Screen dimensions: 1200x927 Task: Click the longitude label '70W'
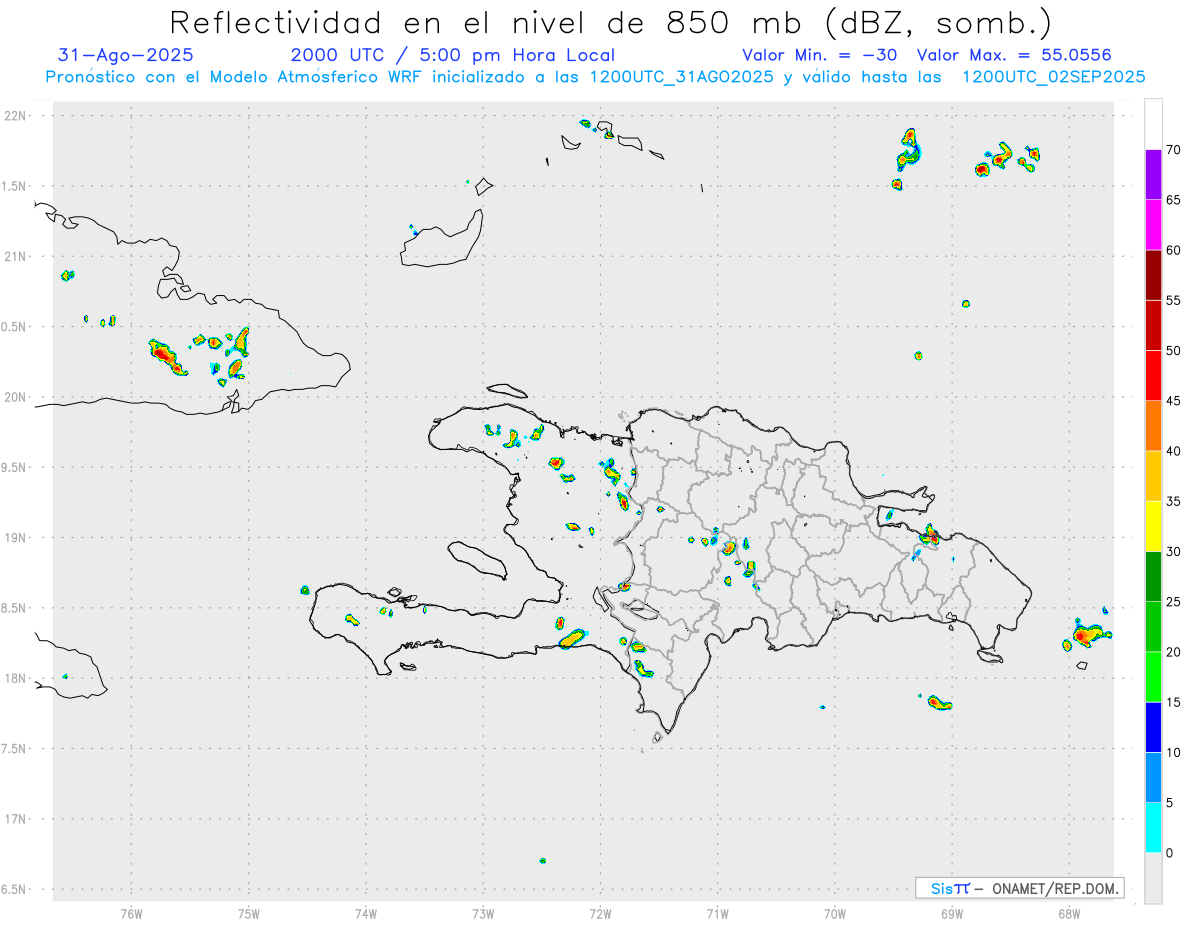point(835,913)
